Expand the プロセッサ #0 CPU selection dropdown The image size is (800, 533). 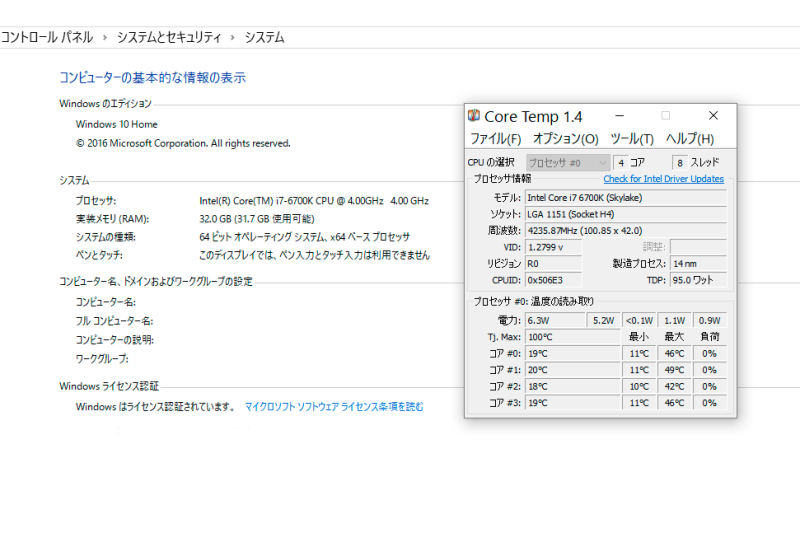coord(568,163)
